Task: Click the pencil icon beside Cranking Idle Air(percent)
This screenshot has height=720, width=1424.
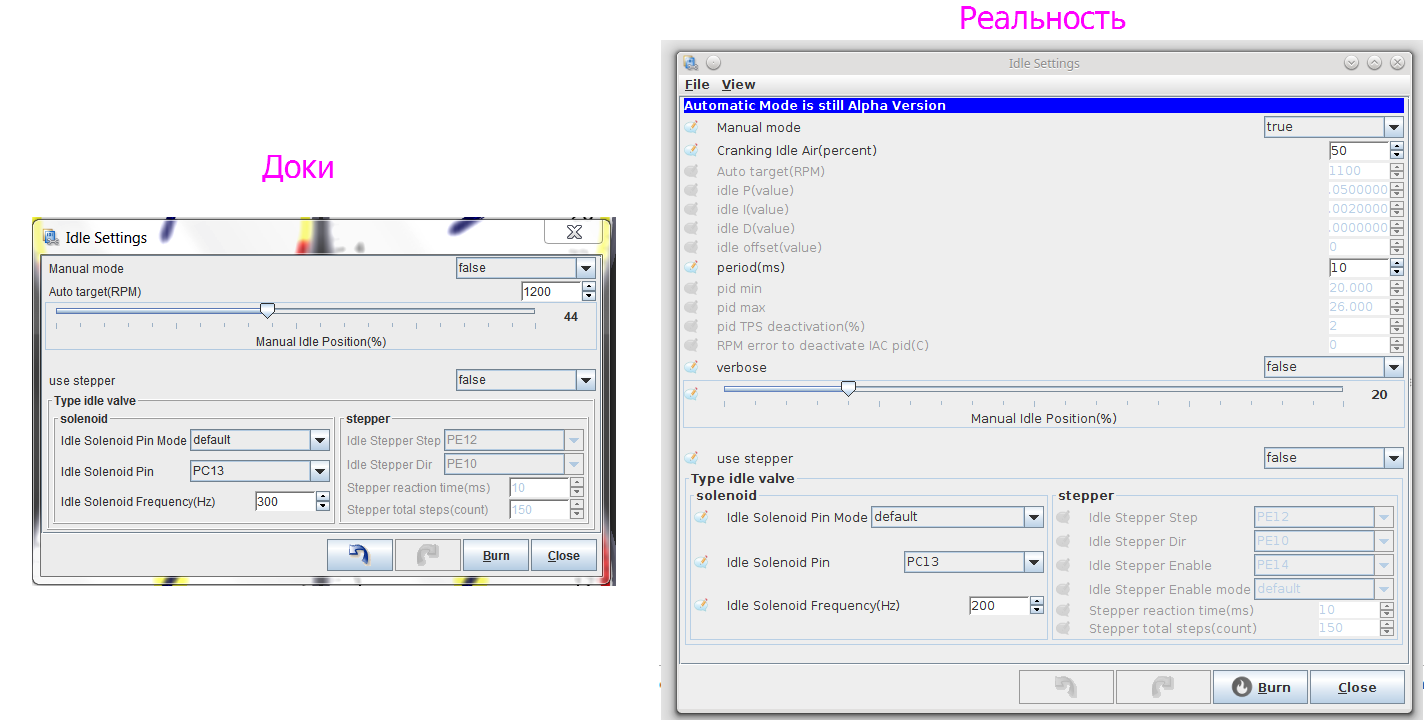Action: click(691, 150)
